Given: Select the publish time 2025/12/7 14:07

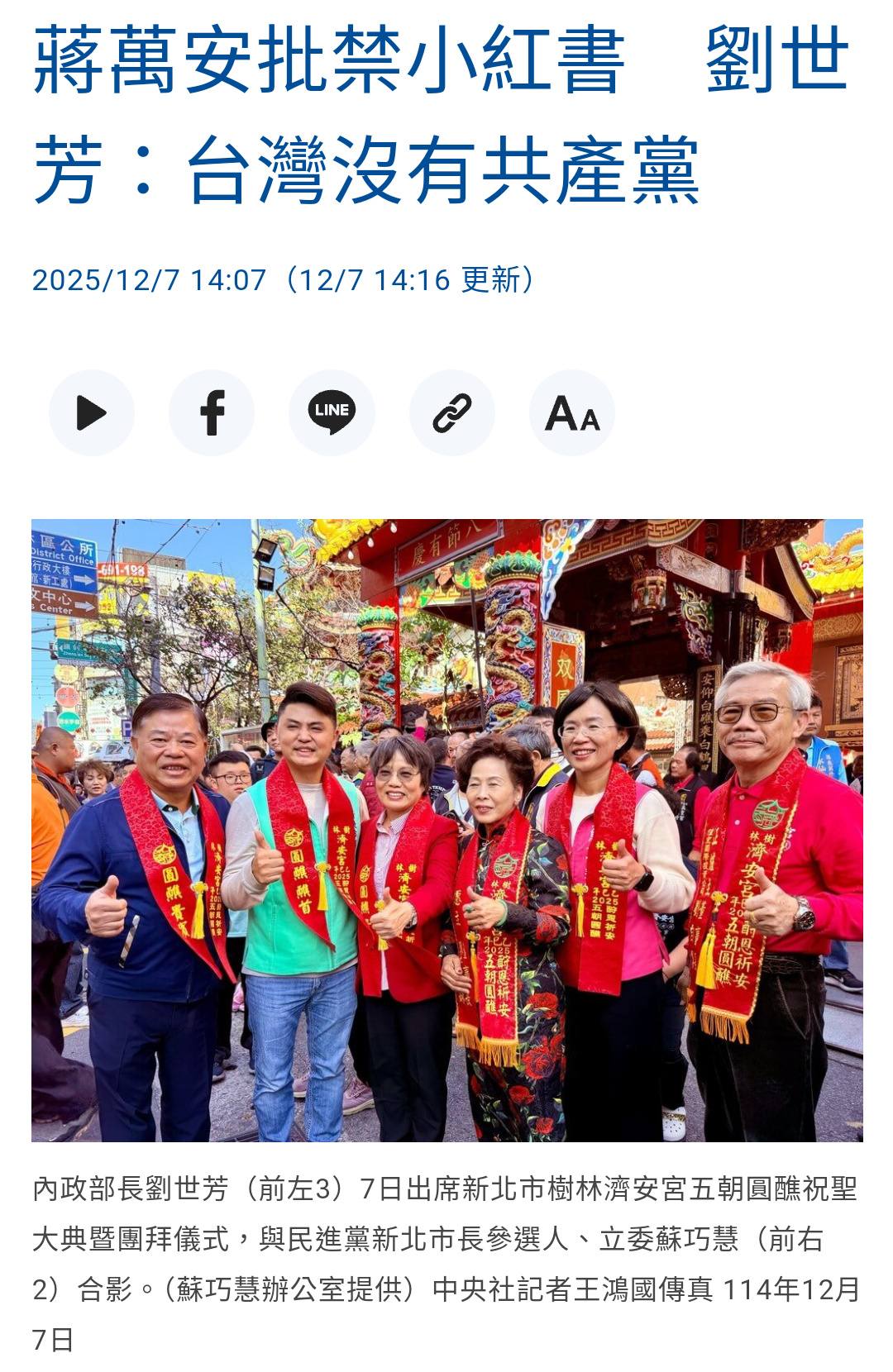Looking at the screenshot, I should tap(150, 280).
